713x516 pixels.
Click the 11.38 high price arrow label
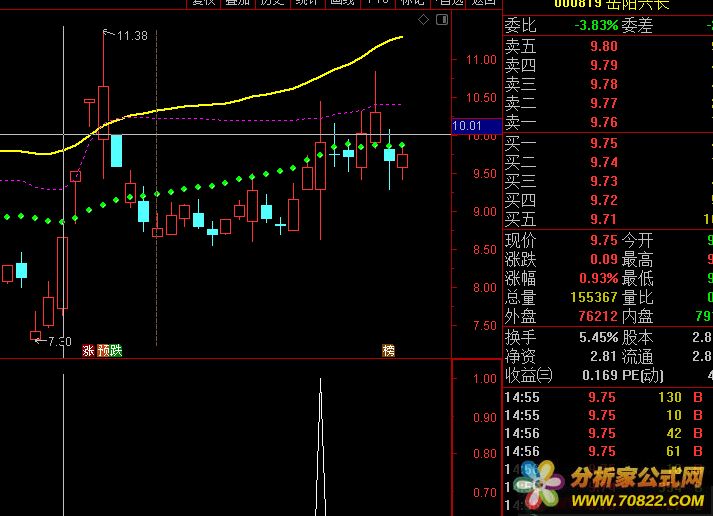pyautogui.click(x=130, y=36)
